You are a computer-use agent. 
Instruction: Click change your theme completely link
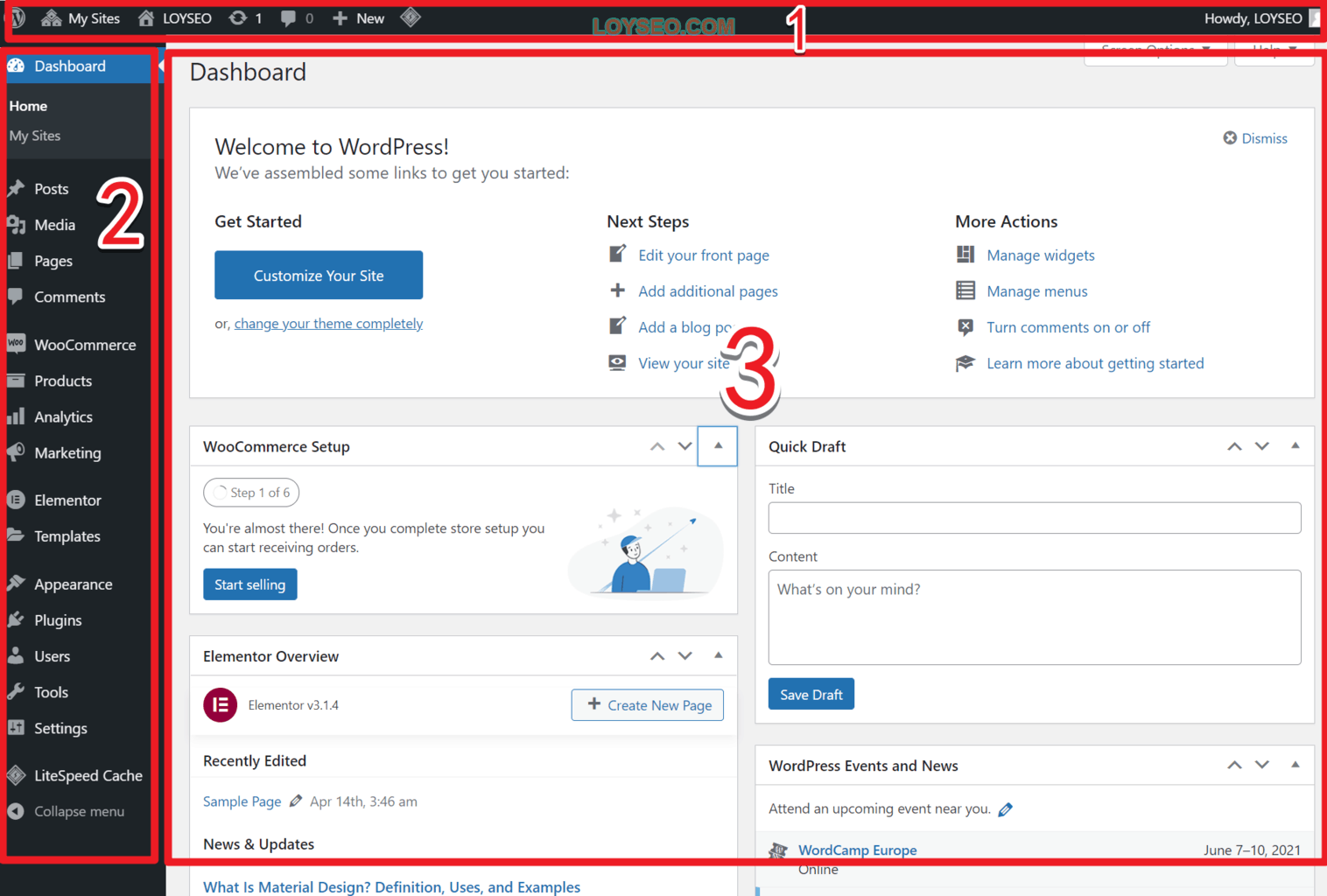click(x=328, y=324)
